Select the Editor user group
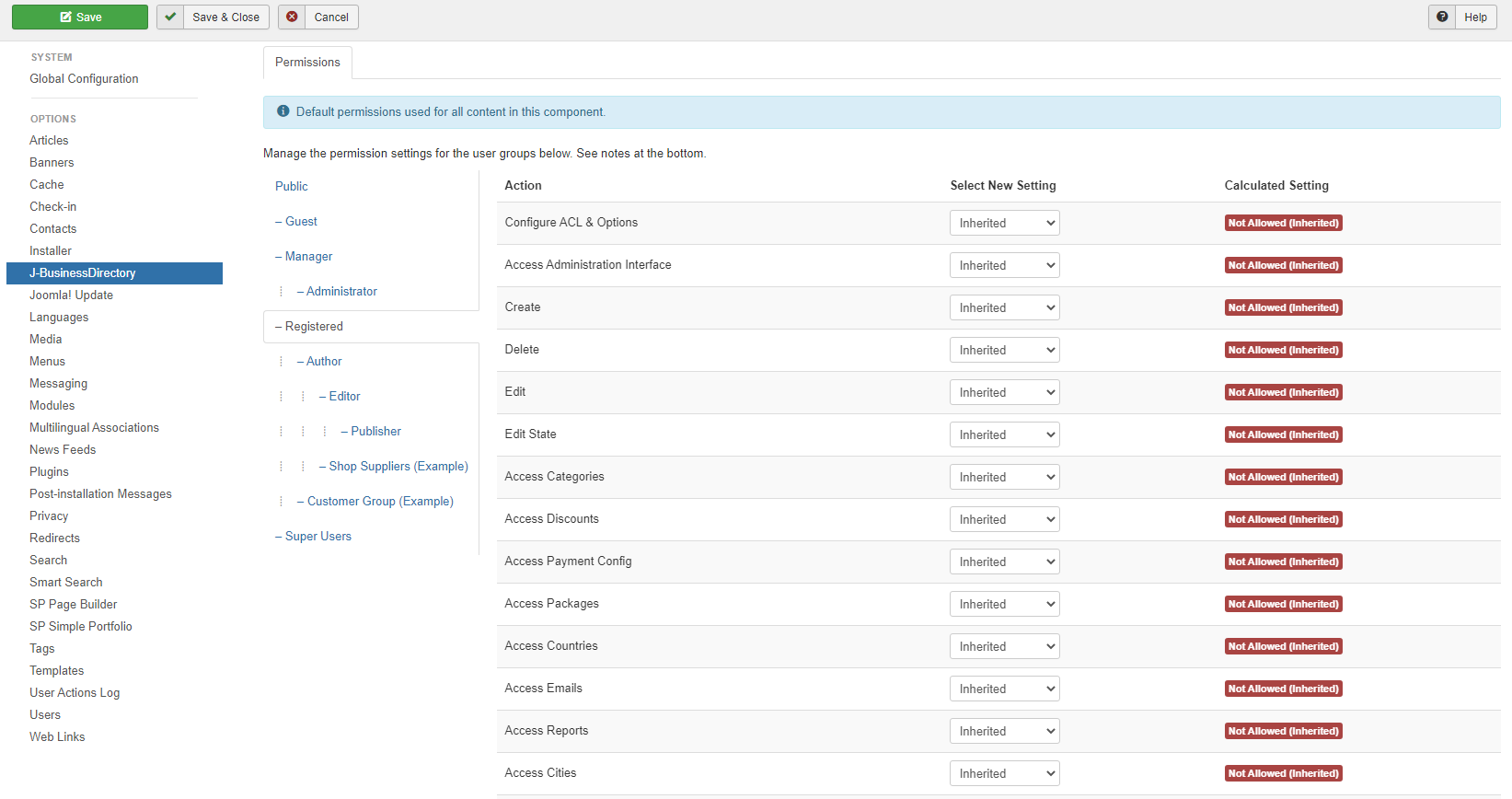Screen dimensions: 1512x799 [344, 396]
